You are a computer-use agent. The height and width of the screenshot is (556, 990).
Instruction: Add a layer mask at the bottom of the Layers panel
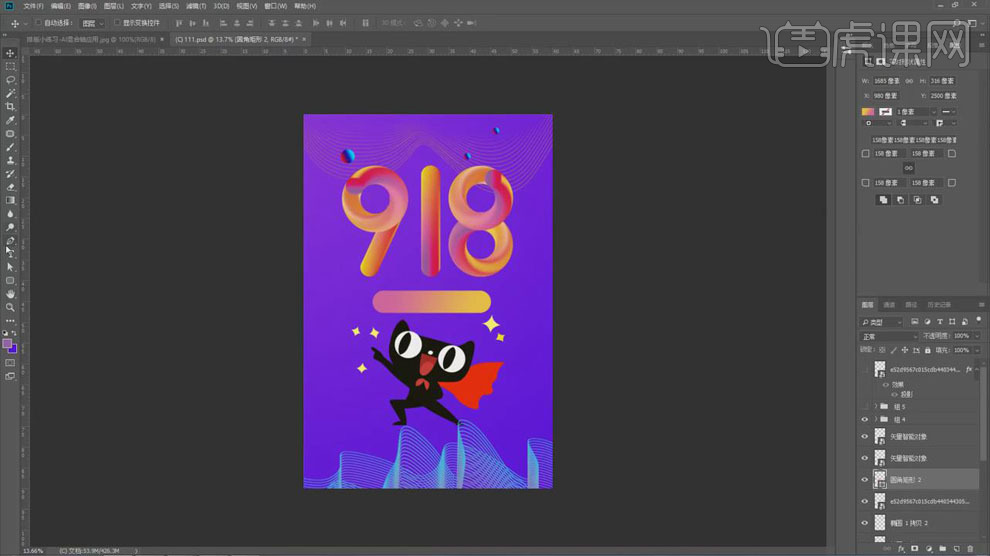click(915, 549)
